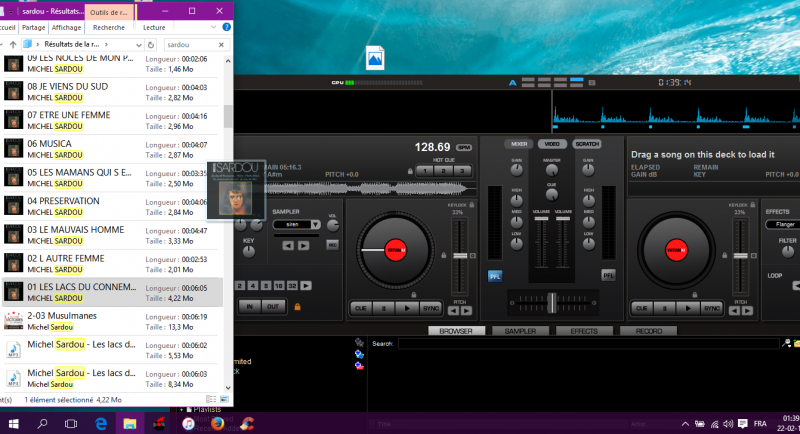Click the right deck pitch slider
The width and height of the screenshot is (800, 434).
(740, 256)
